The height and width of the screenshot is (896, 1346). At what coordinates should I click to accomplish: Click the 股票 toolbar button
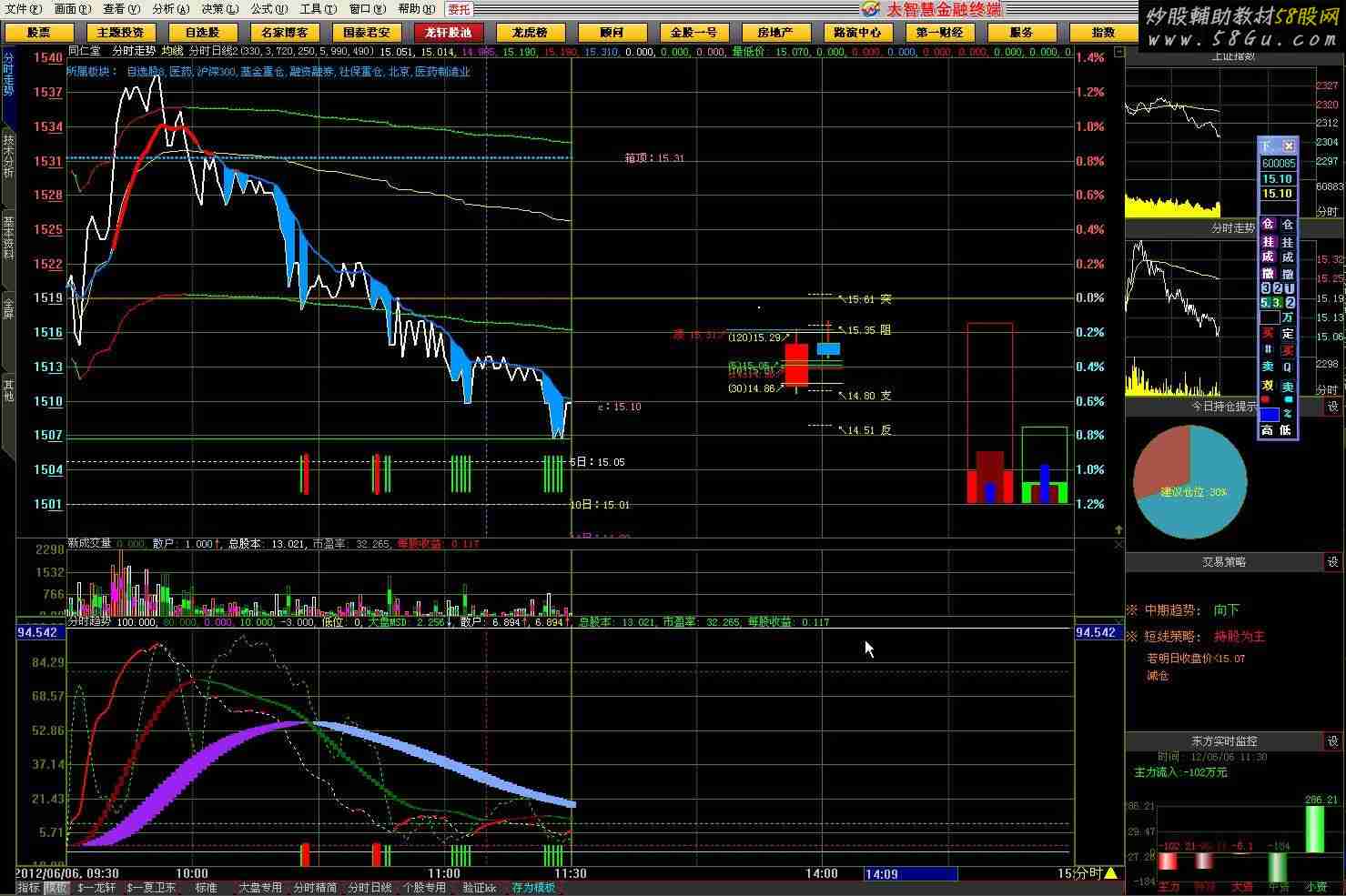pyautogui.click(x=38, y=32)
